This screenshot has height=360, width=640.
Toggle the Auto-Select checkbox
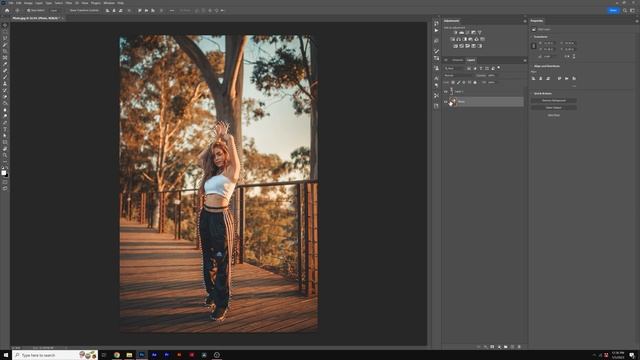click(x=28, y=10)
